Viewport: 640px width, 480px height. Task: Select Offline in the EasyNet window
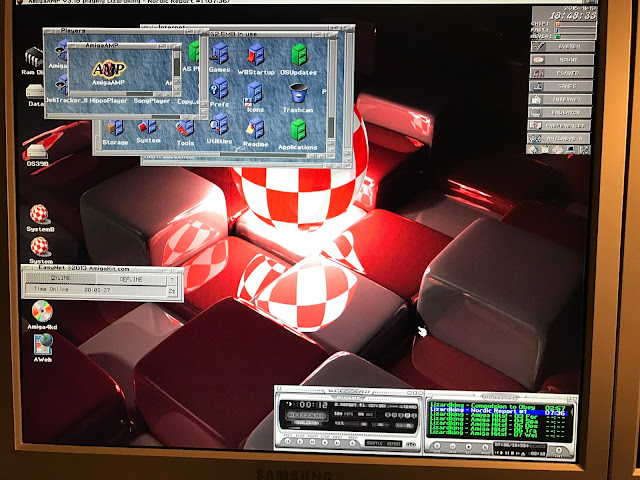[x=131, y=280]
